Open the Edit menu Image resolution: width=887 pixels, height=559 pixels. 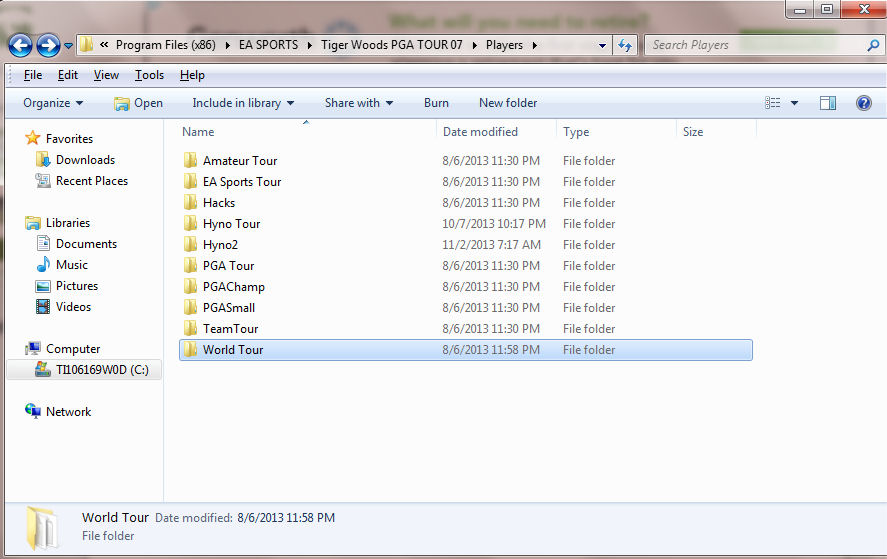(x=67, y=75)
